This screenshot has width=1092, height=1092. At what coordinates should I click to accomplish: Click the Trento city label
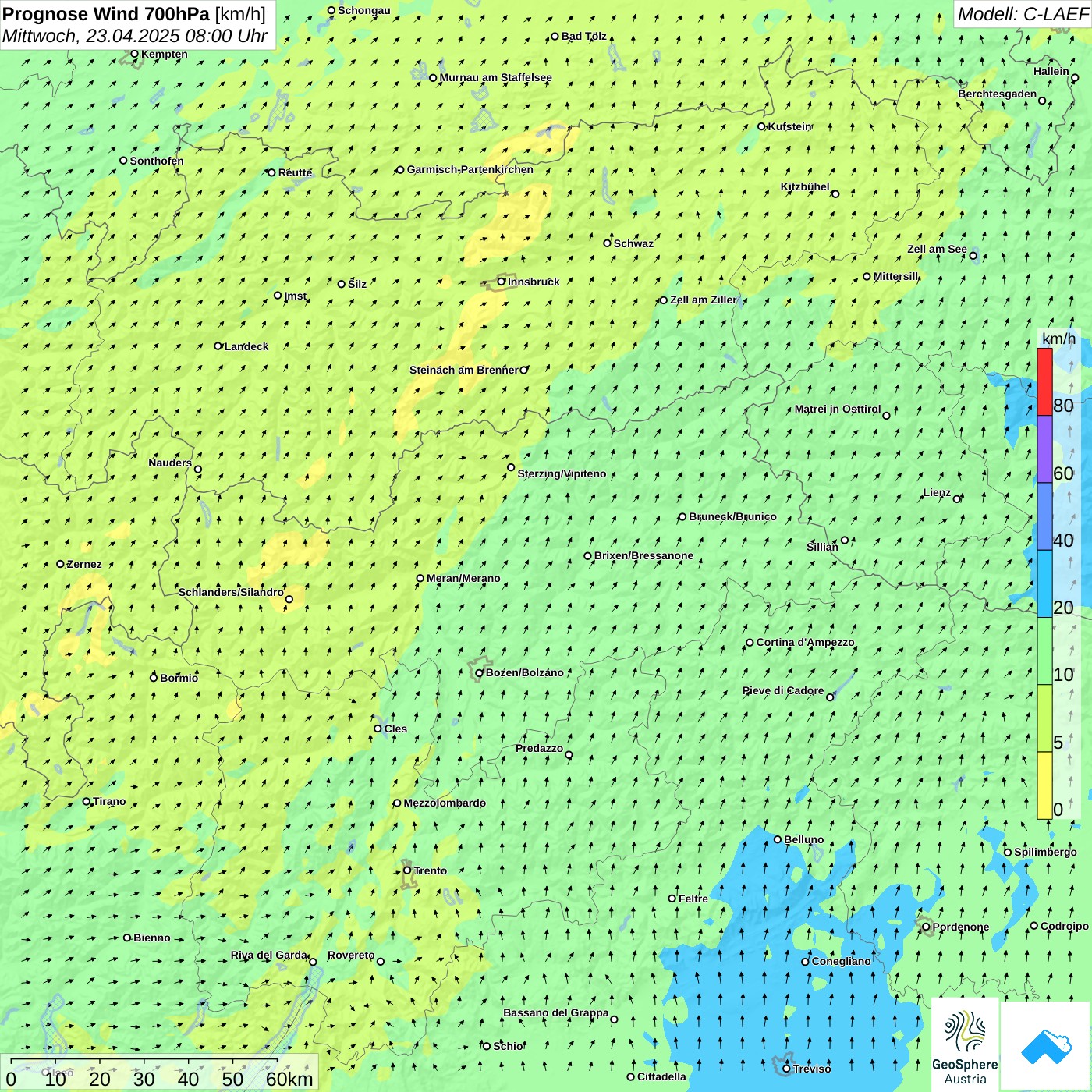pyautogui.click(x=431, y=870)
